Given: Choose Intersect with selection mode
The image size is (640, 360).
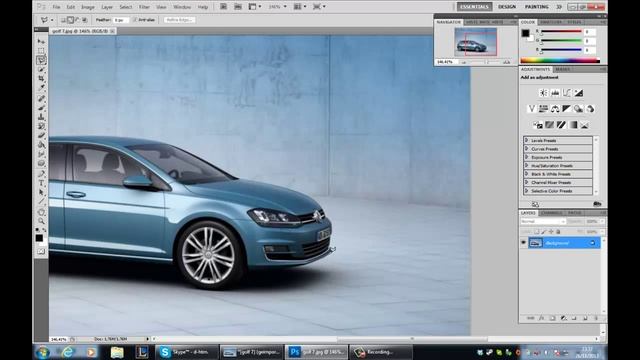Looking at the screenshot, I should click(x=85, y=20).
